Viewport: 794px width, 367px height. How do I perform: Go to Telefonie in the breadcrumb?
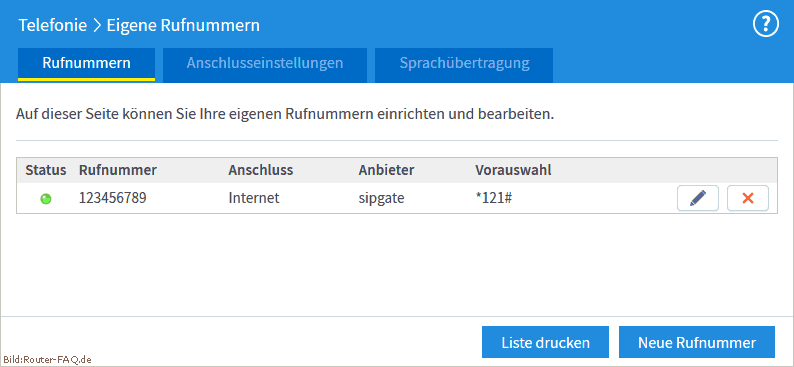coord(53,25)
